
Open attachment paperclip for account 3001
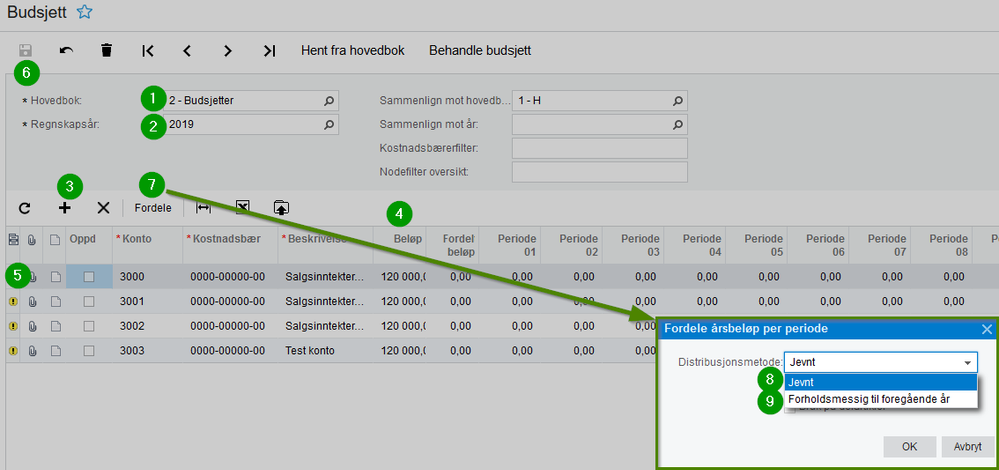pyautogui.click(x=32, y=301)
